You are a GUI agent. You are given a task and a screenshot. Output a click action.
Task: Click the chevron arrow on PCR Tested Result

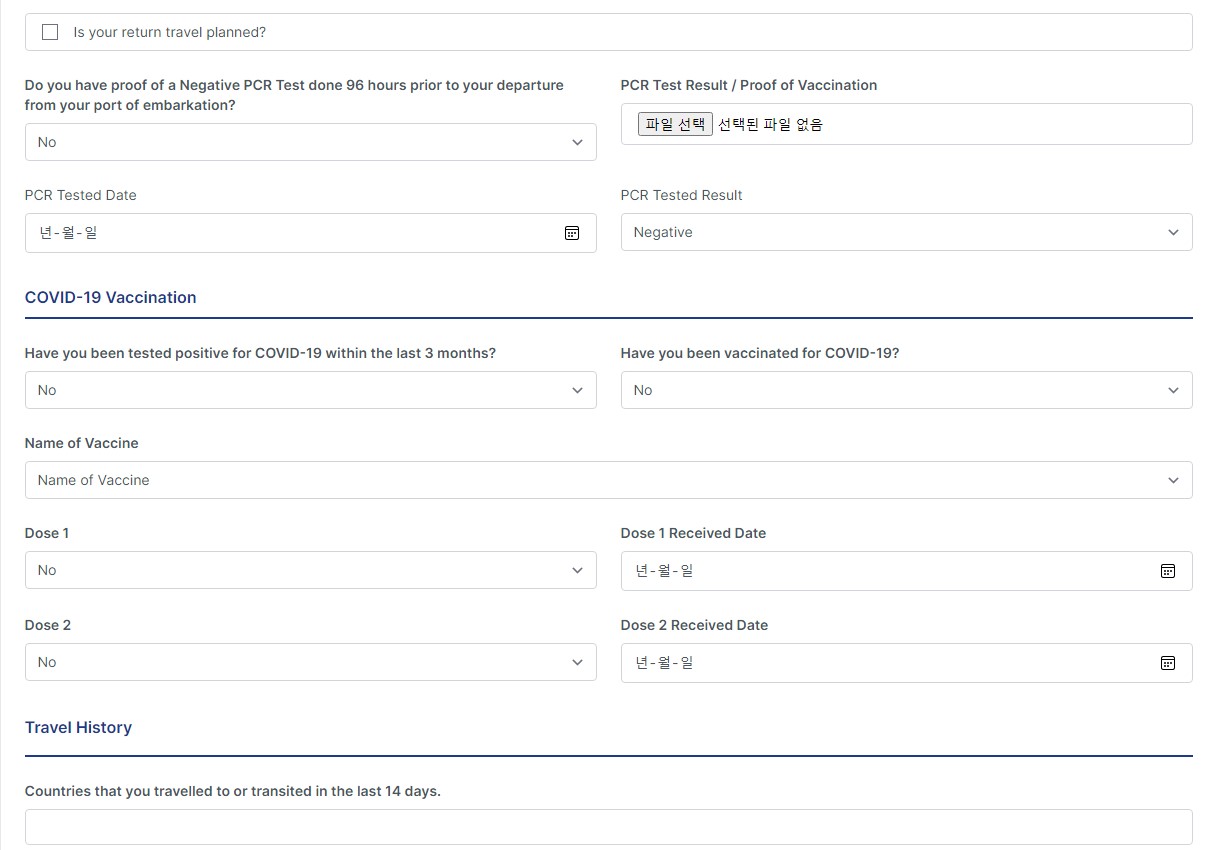[1173, 233]
